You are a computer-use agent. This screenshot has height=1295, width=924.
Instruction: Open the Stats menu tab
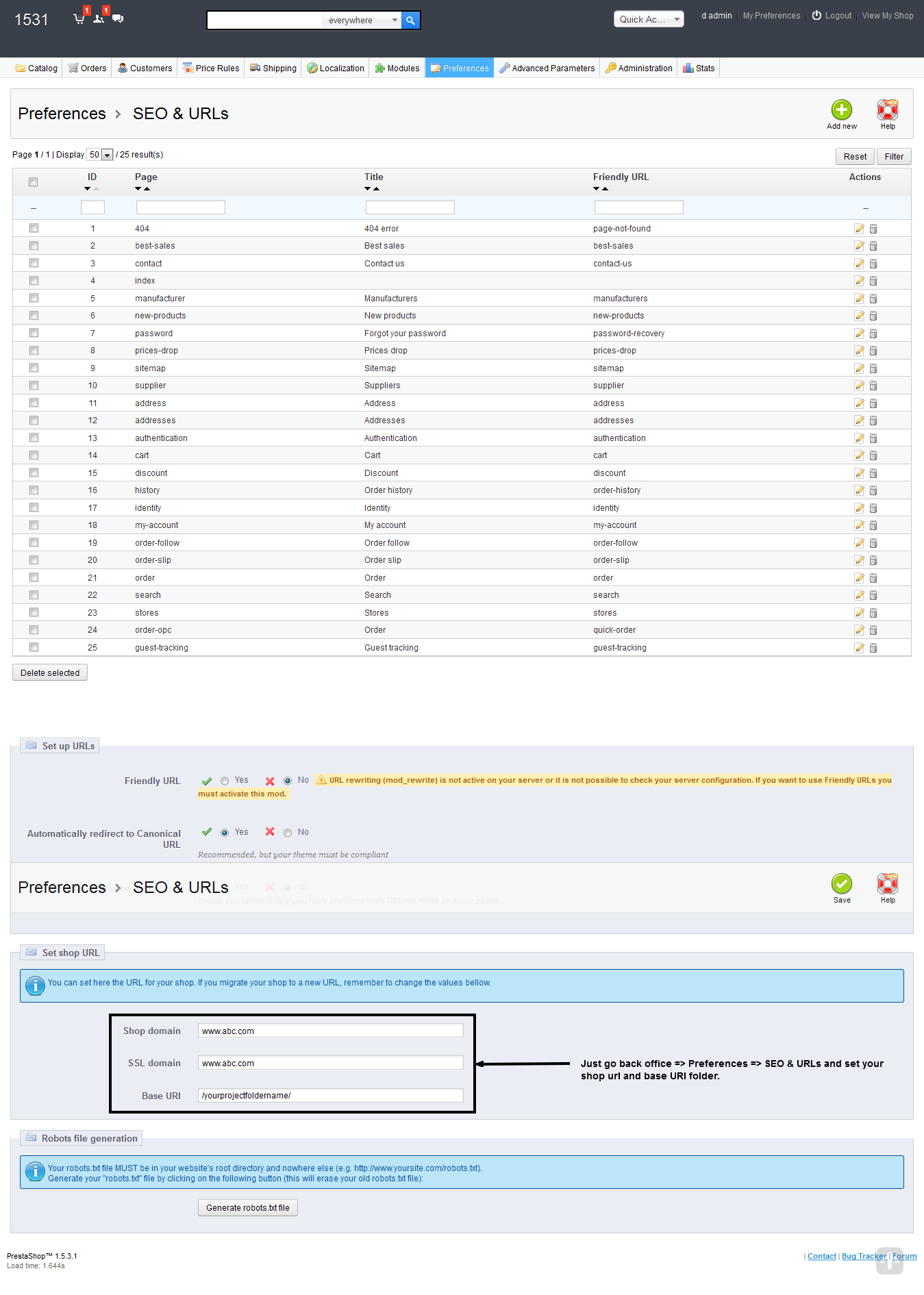(x=699, y=68)
